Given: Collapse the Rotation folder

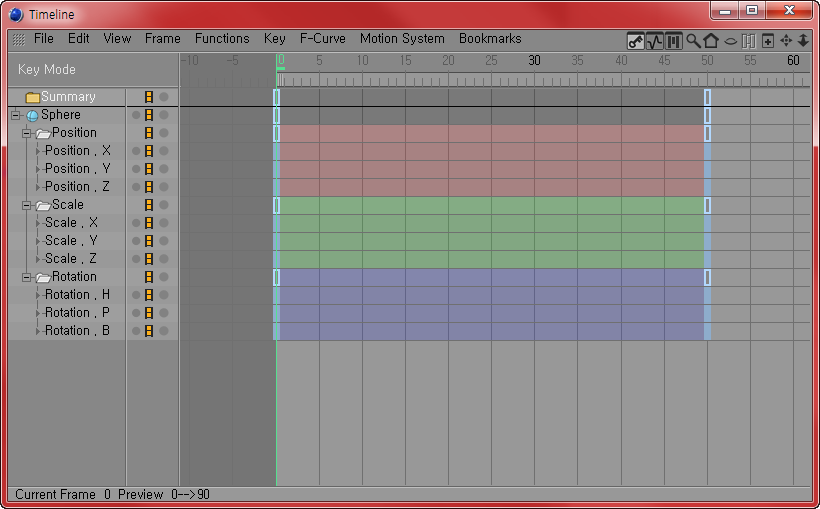Looking at the screenshot, I should point(26,277).
